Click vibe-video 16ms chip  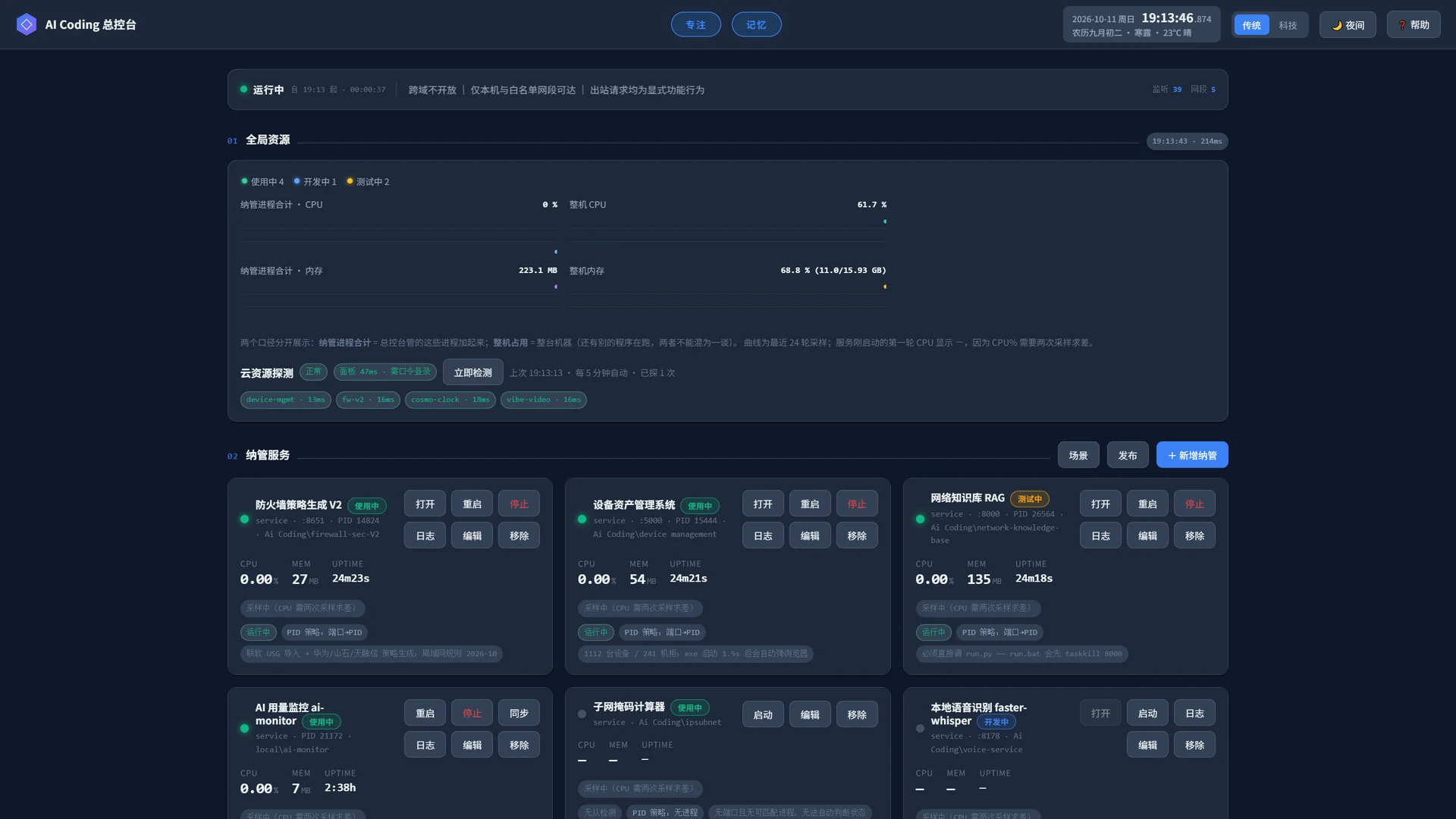(x=543, y=400)
